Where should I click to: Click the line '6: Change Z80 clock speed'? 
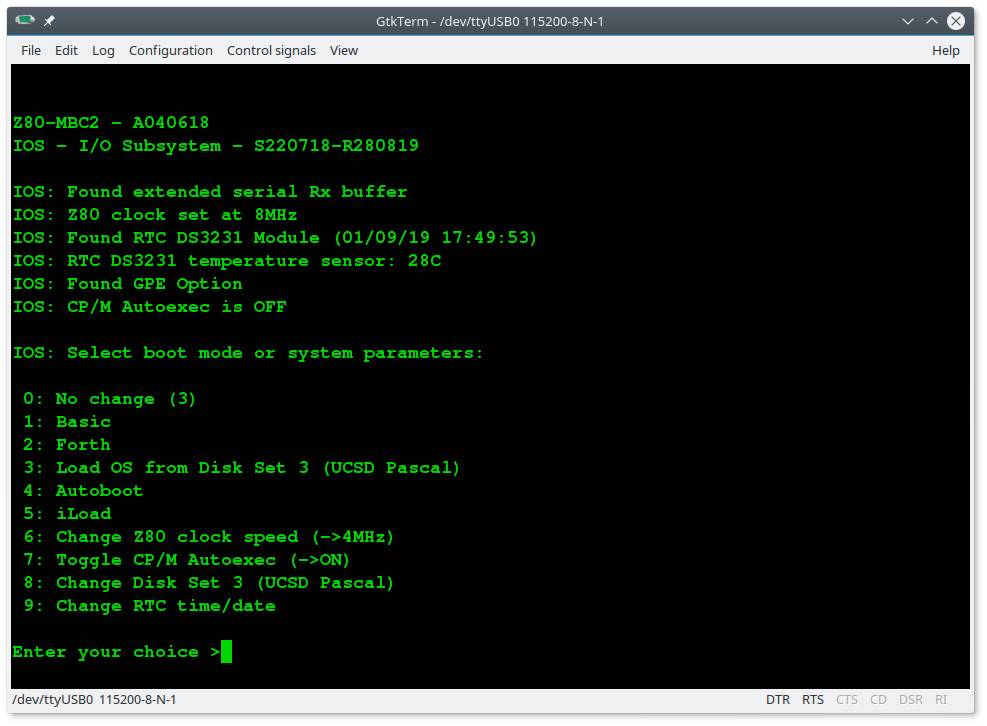point(209,537)
